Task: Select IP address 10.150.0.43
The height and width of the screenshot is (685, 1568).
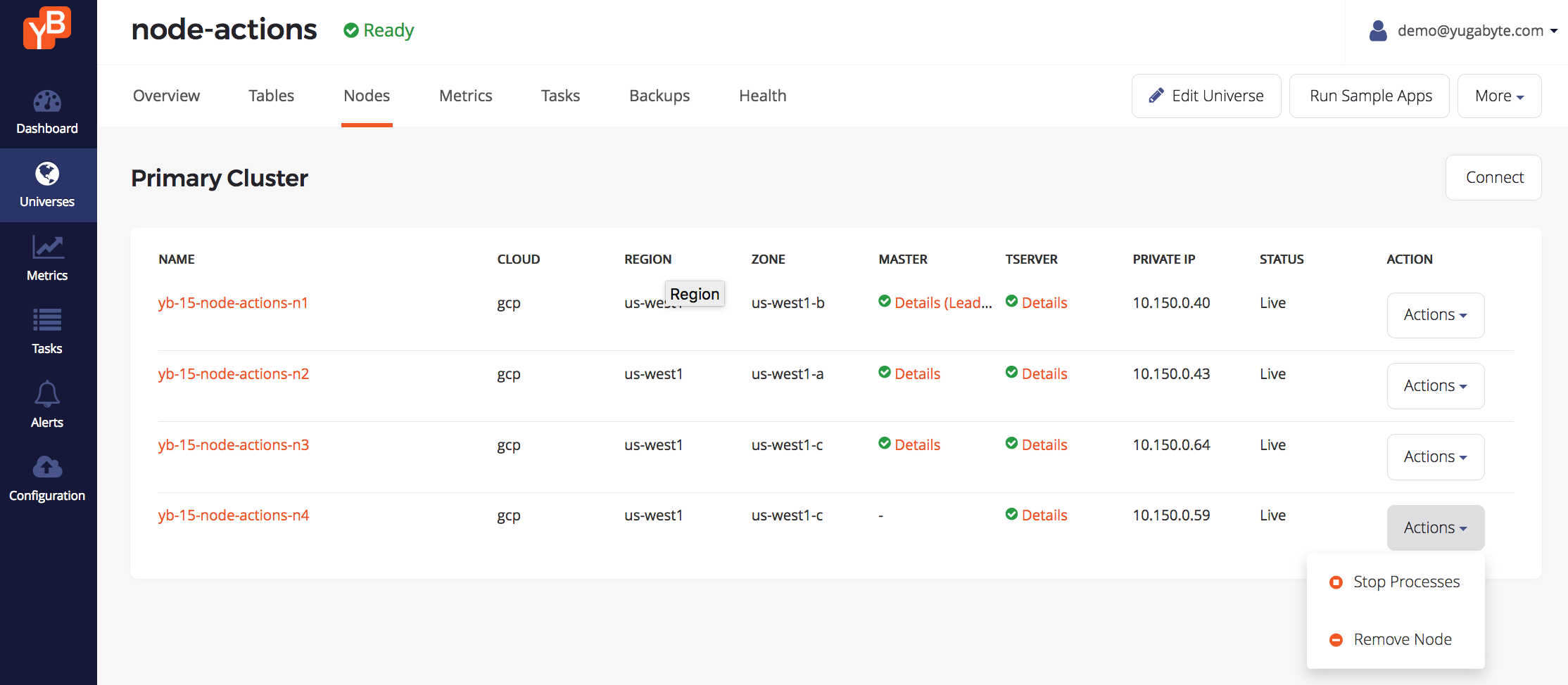Action: tap(1171, 374)
